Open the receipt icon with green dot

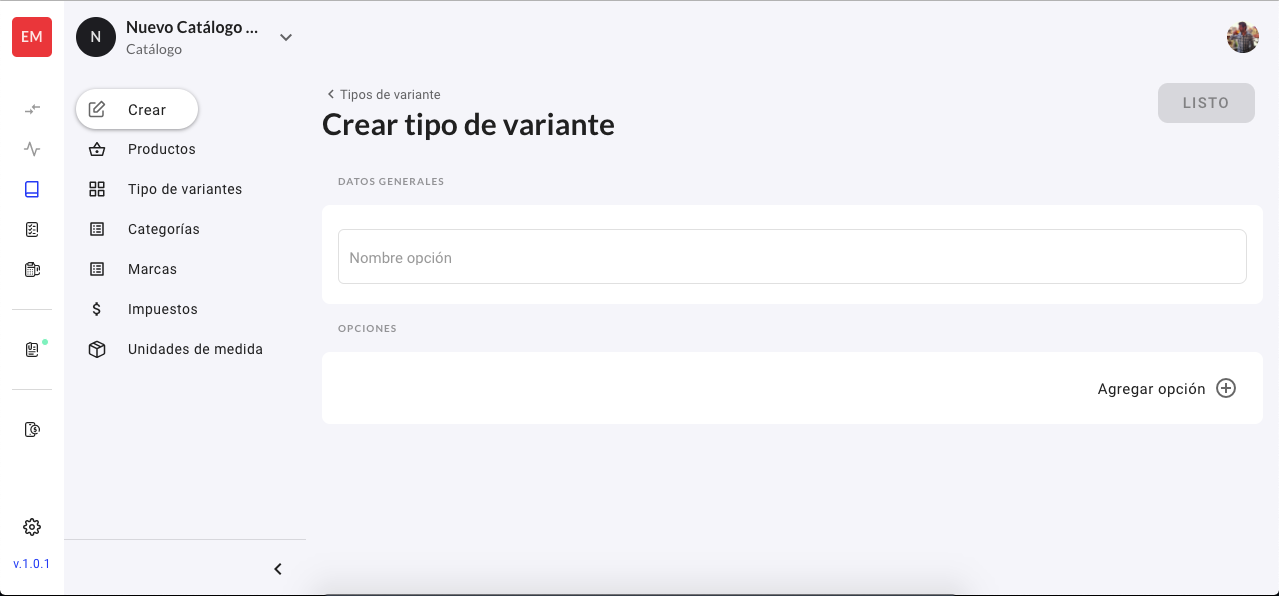32,349
